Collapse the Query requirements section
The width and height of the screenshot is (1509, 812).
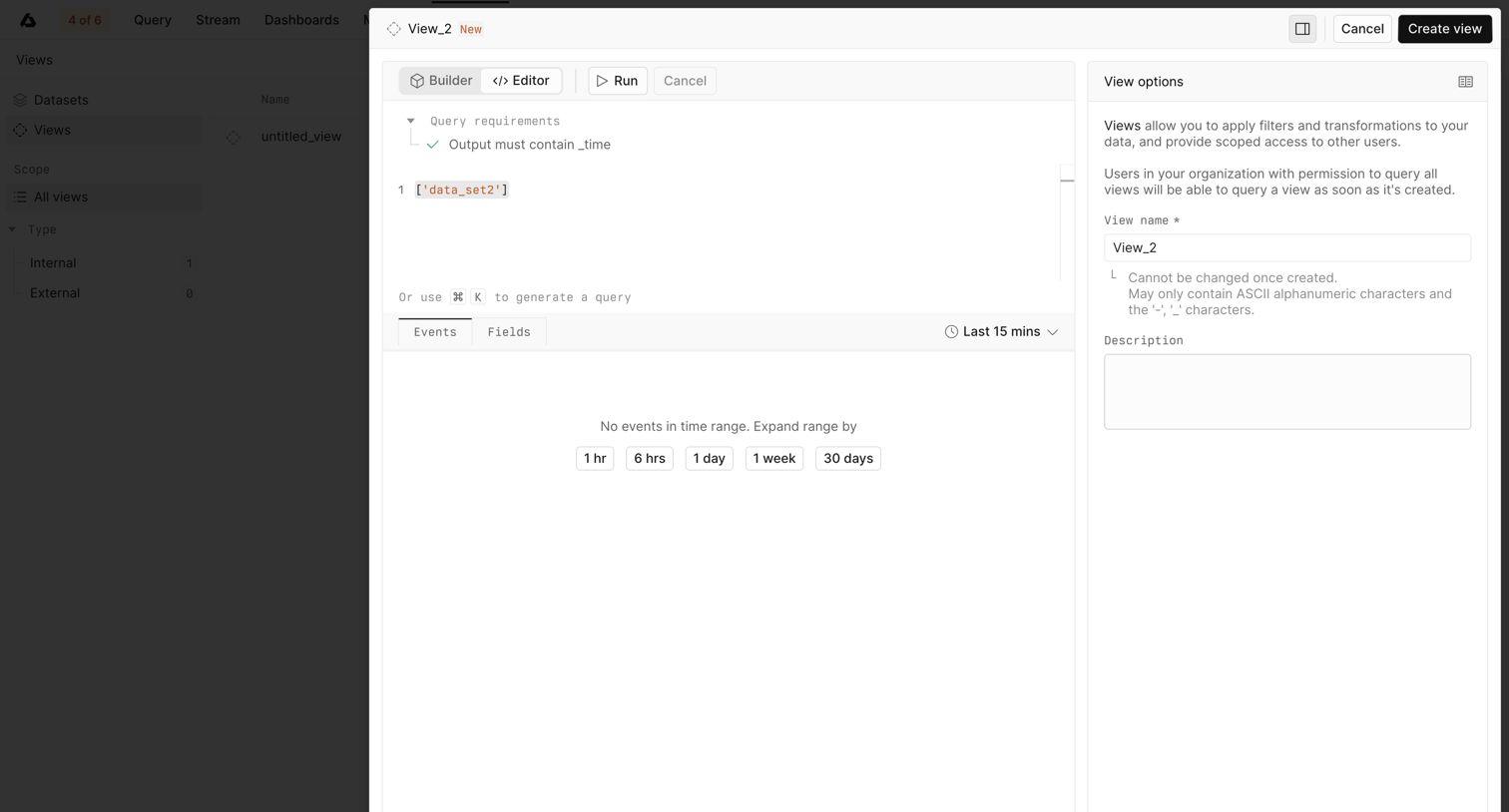click(x=410, y=121)
